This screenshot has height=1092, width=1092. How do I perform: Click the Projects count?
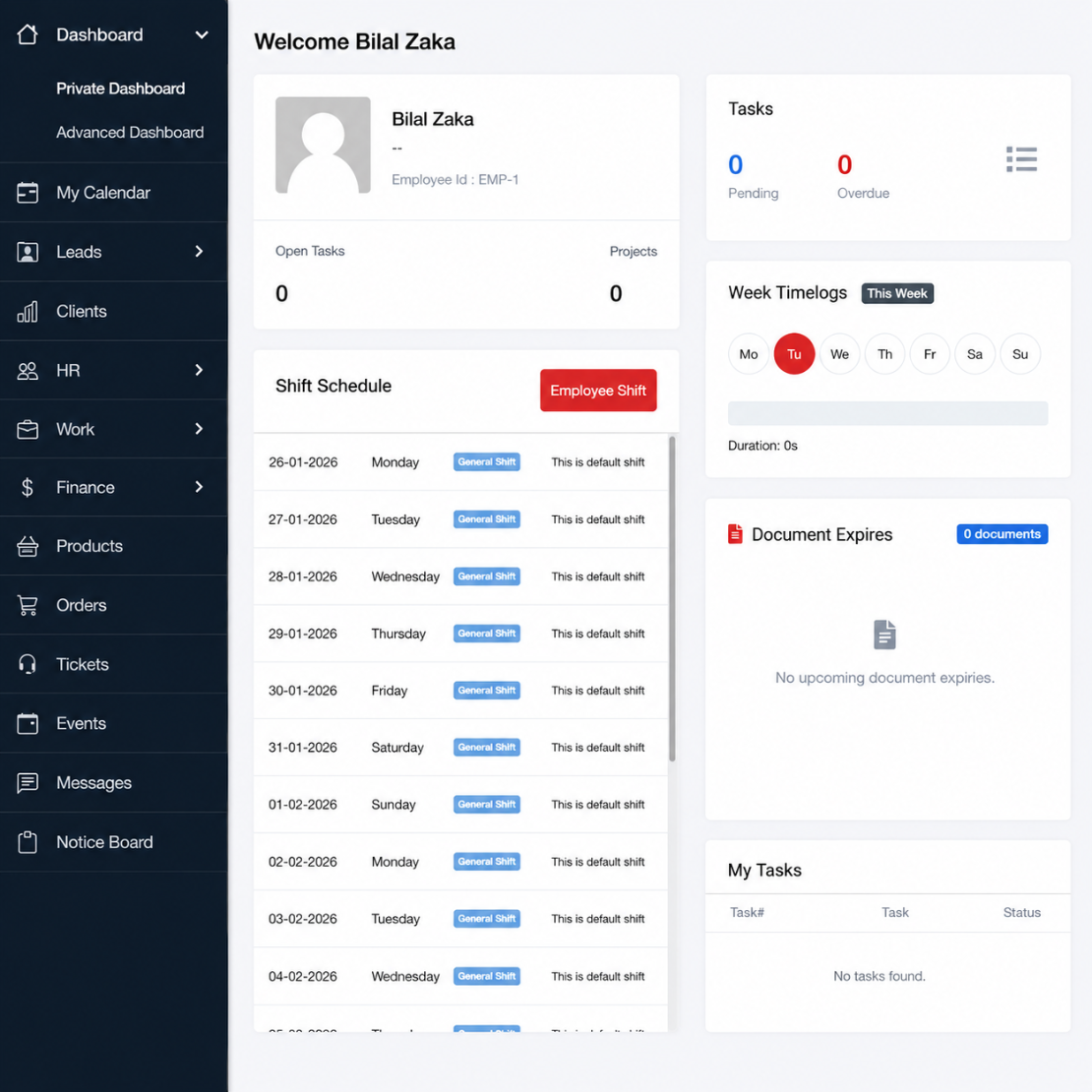(616, 293)
